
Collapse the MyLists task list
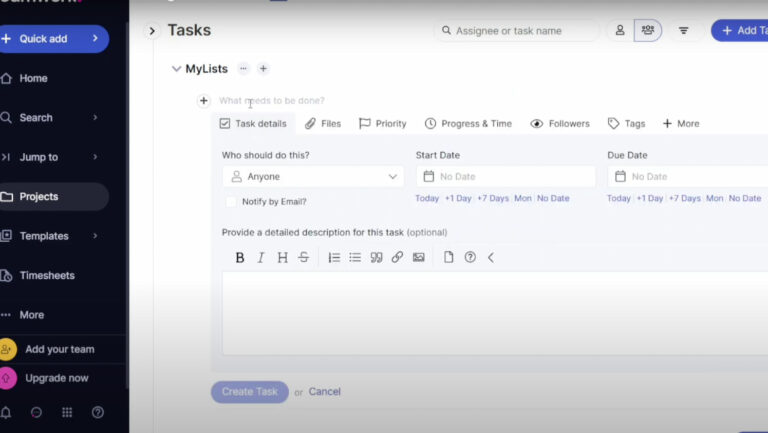(x=176, y=69)
